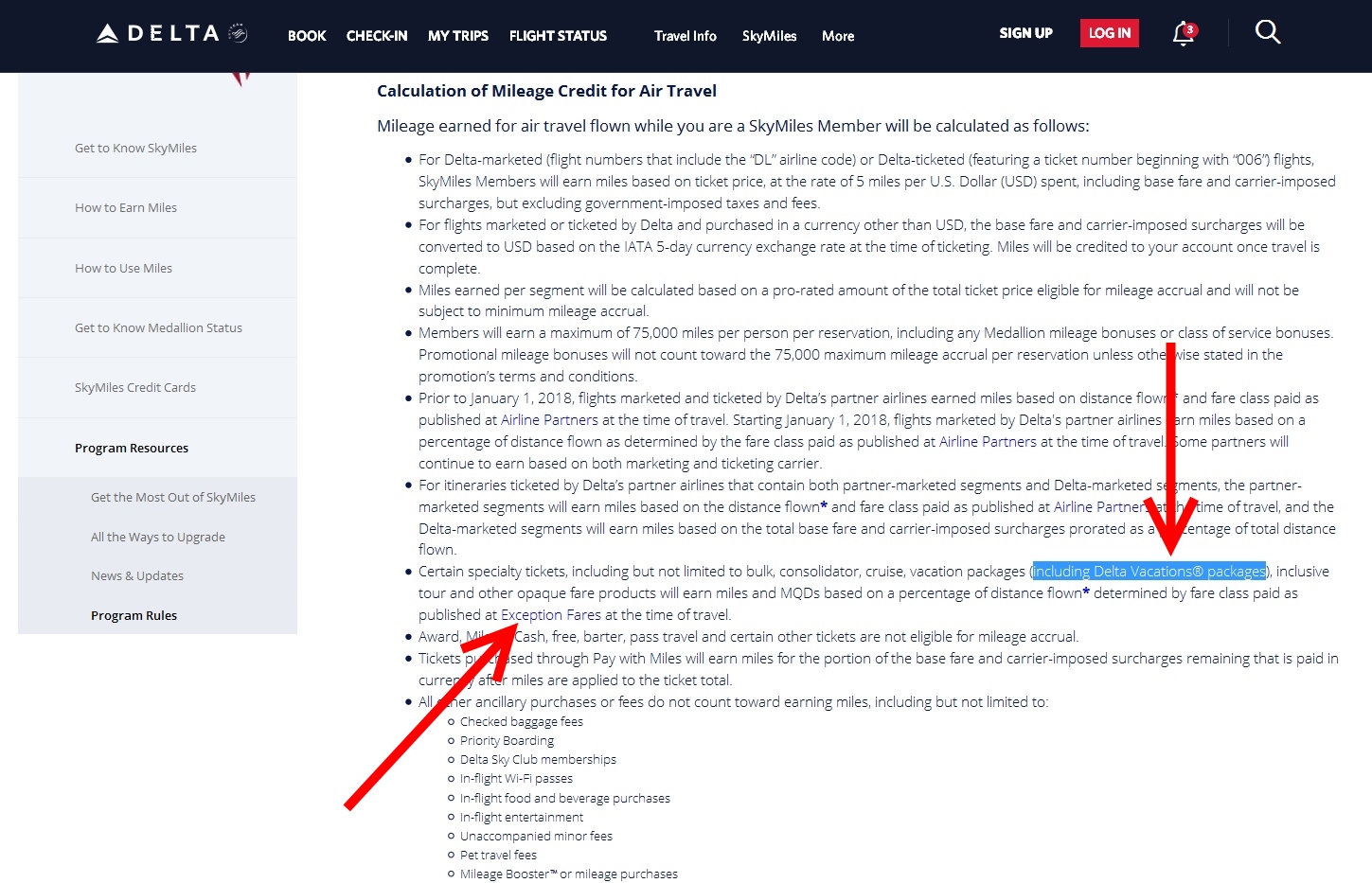1372x883 pixels.
Task: Open All the Ways to Upgrade
Action: tap(157, 537)
